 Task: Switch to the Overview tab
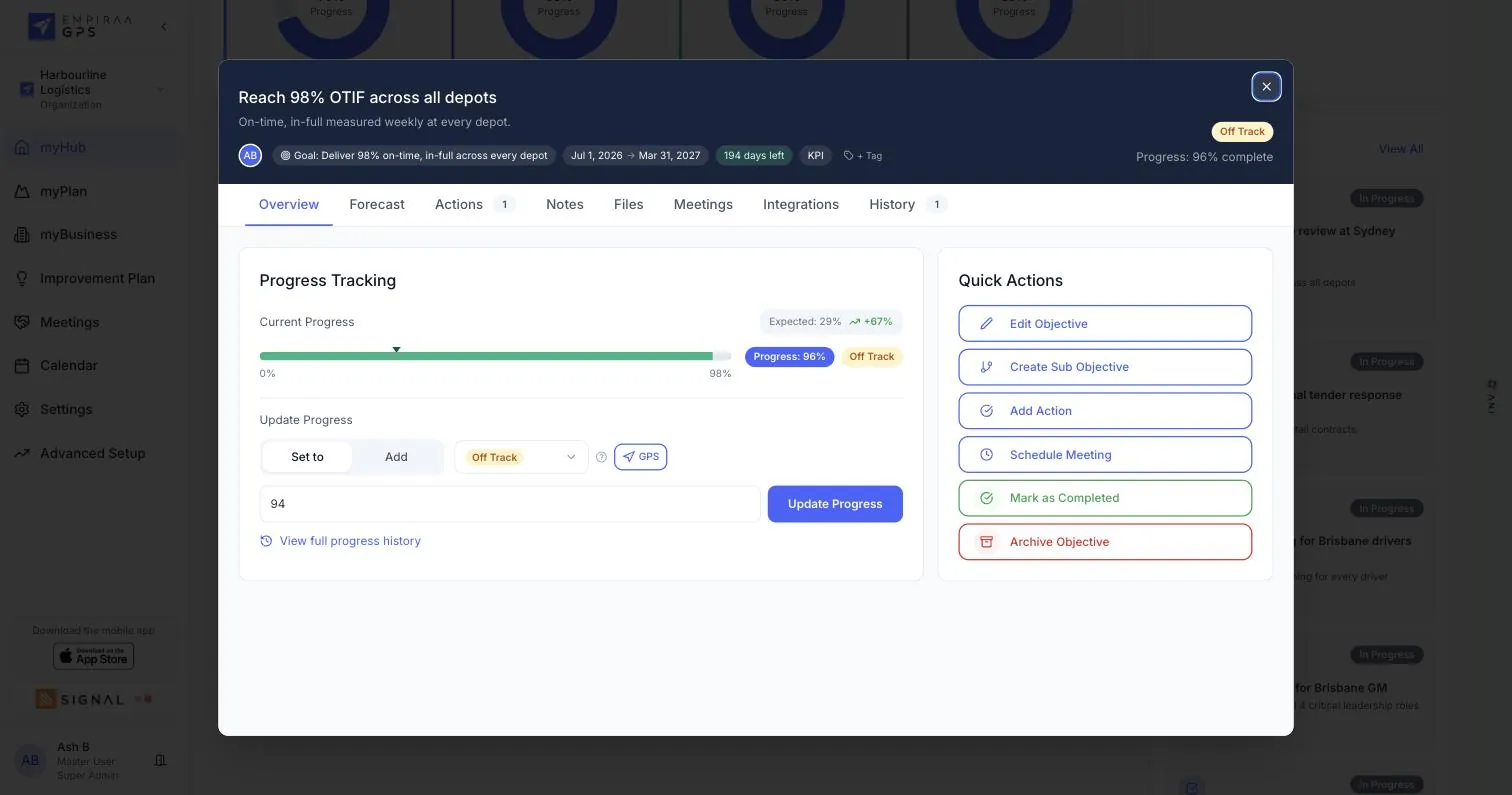(289, 204)
